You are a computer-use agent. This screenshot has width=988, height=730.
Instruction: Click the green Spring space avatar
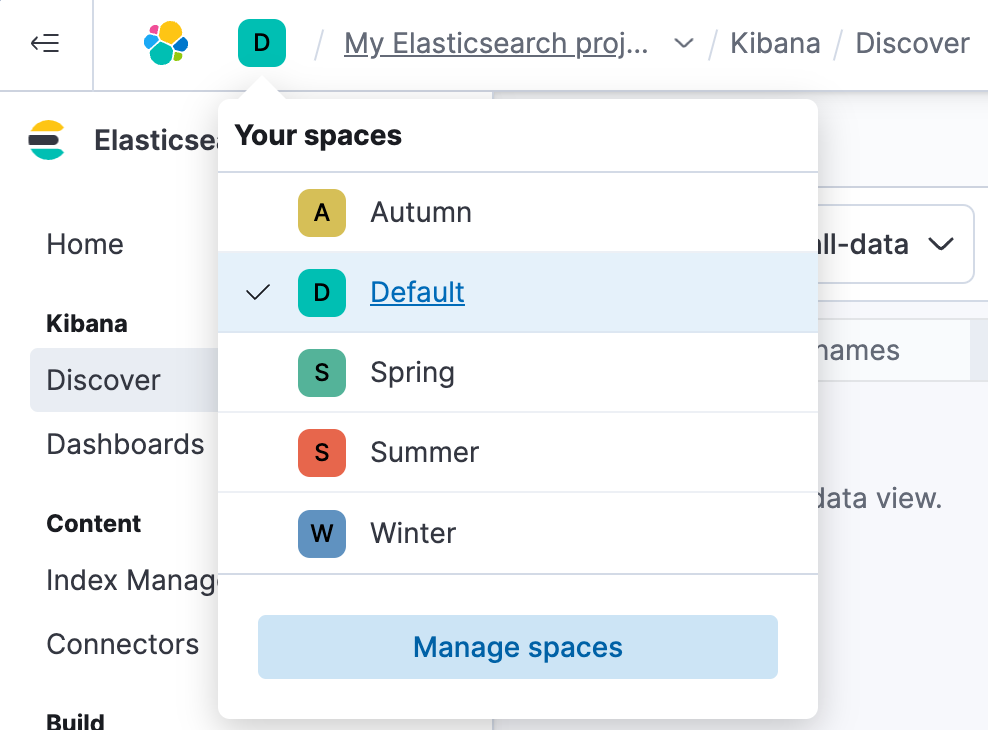tap(322, 372)
